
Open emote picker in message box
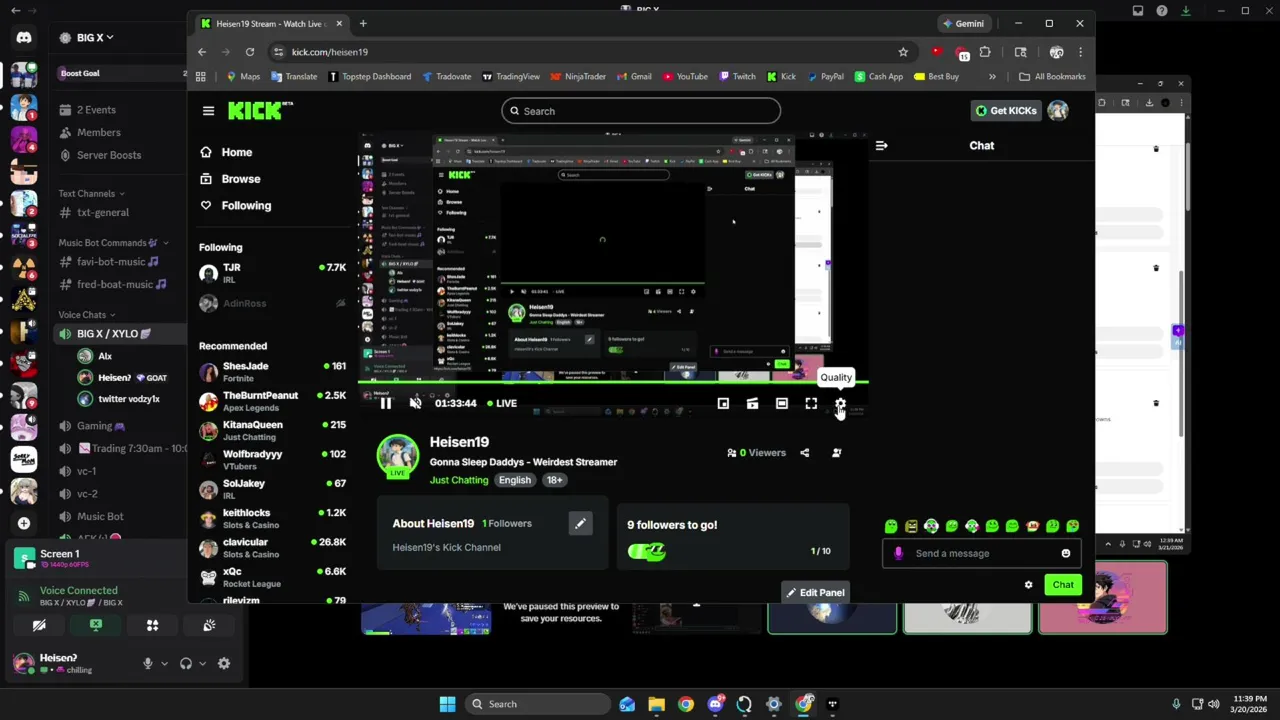tap(1066, 553)
